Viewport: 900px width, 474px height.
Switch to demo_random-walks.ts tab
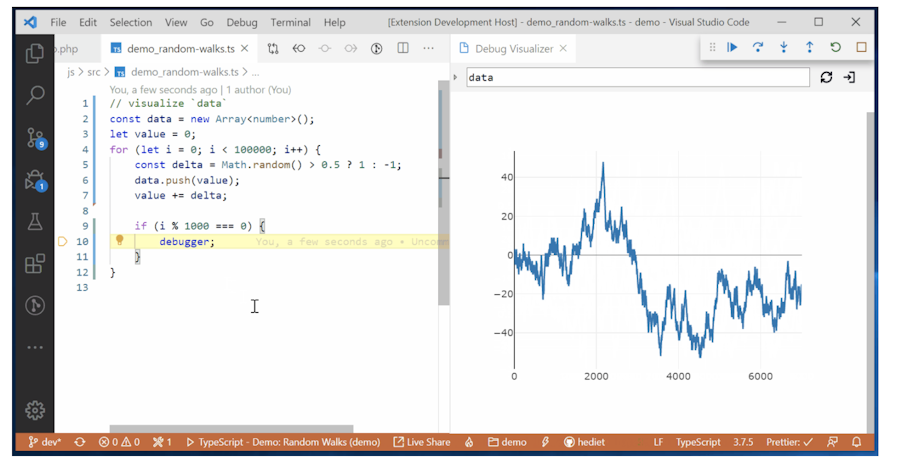pos(180,49)
